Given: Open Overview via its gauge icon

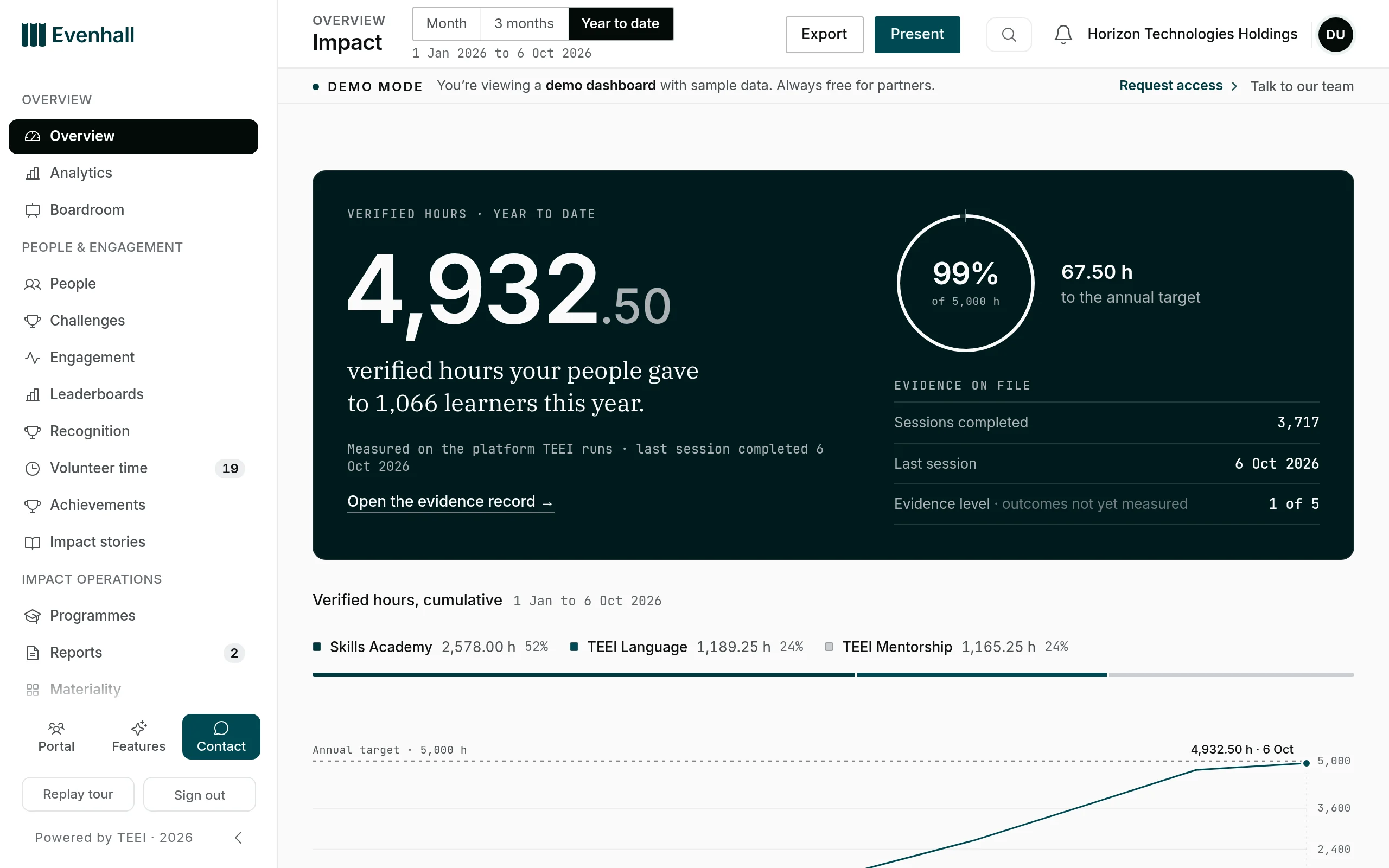Looking at the screenshot, I should coord(32,136).
